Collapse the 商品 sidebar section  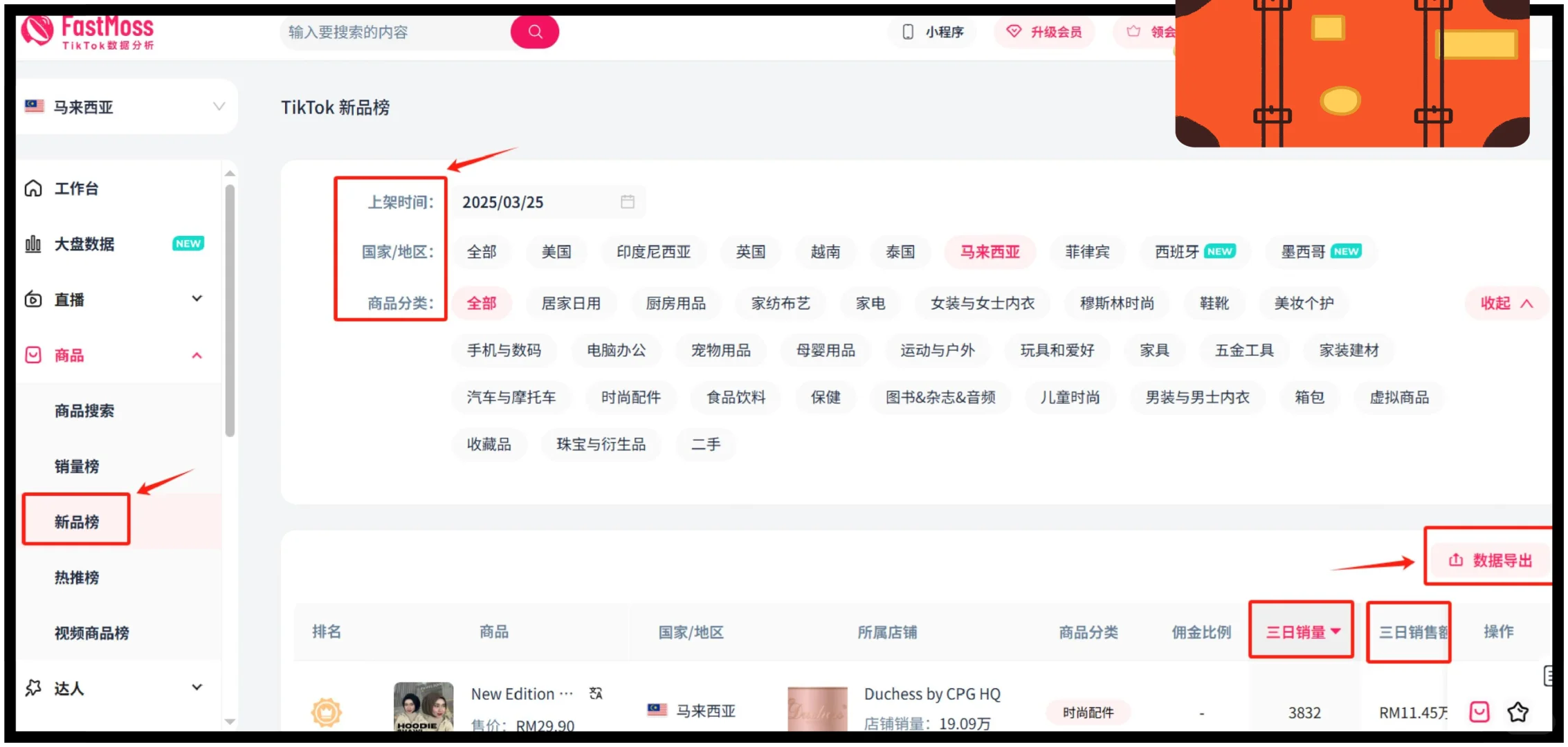point(197,355)
